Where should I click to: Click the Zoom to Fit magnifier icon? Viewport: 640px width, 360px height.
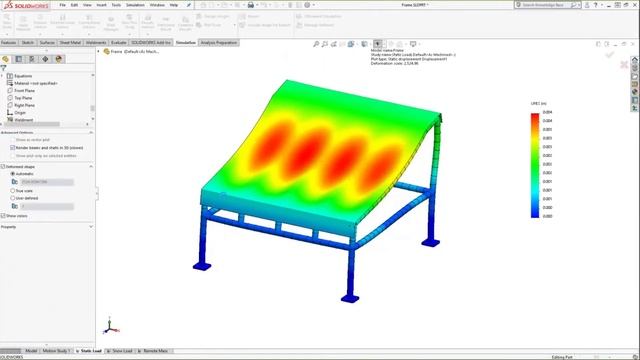click(316, 44)
